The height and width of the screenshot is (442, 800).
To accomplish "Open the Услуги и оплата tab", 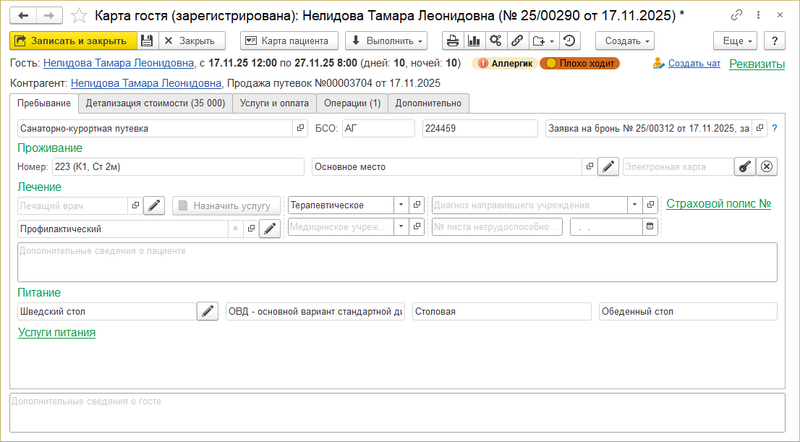I will click(x=274, y=103).
